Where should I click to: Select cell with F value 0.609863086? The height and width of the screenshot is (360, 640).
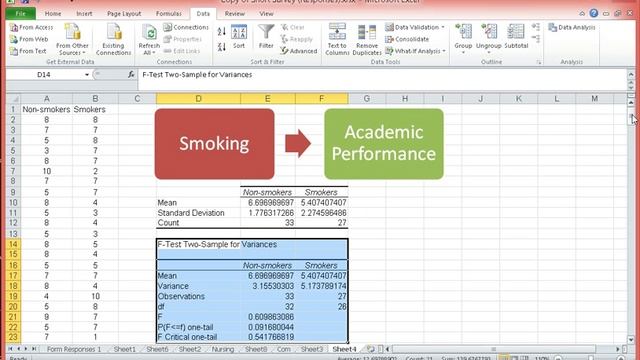pos(267,317)
